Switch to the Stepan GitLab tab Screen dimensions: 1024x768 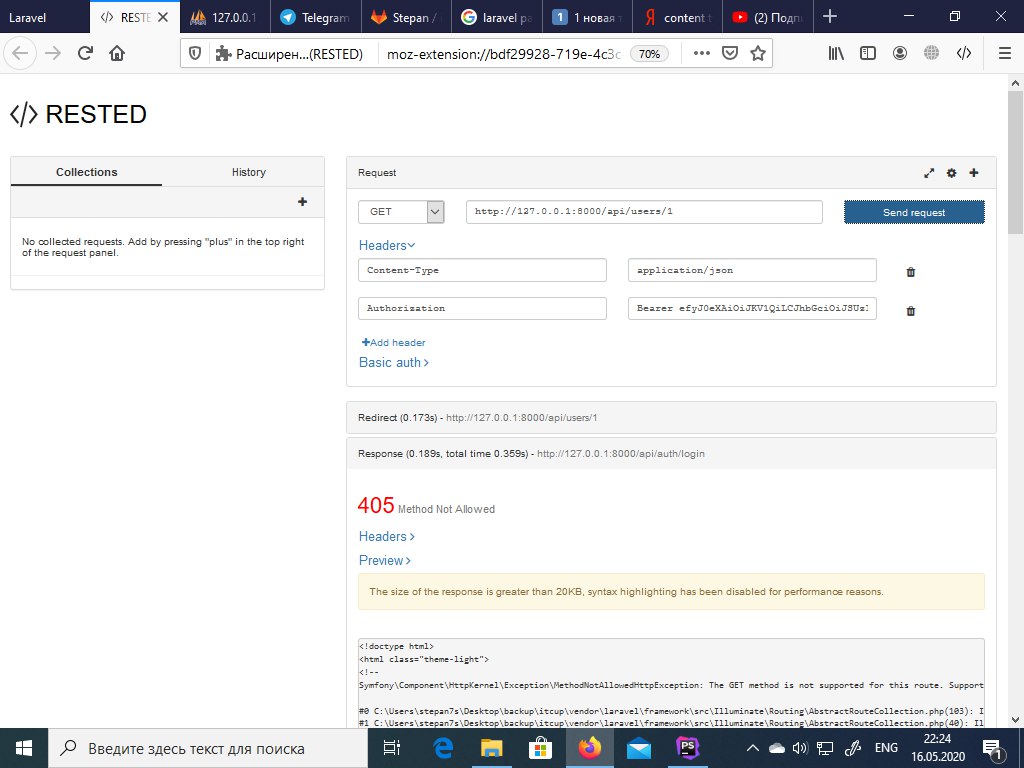pos(408,17)
